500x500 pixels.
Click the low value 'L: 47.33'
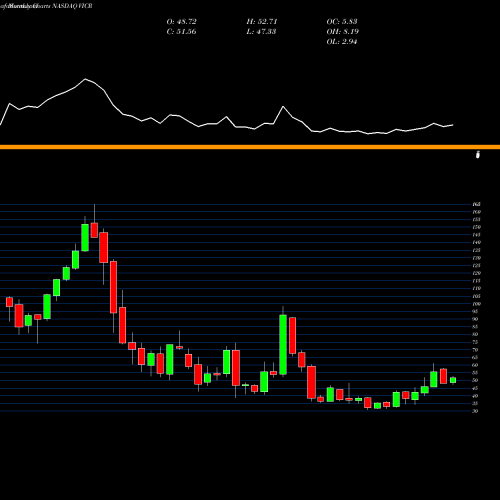coord(261,32)
